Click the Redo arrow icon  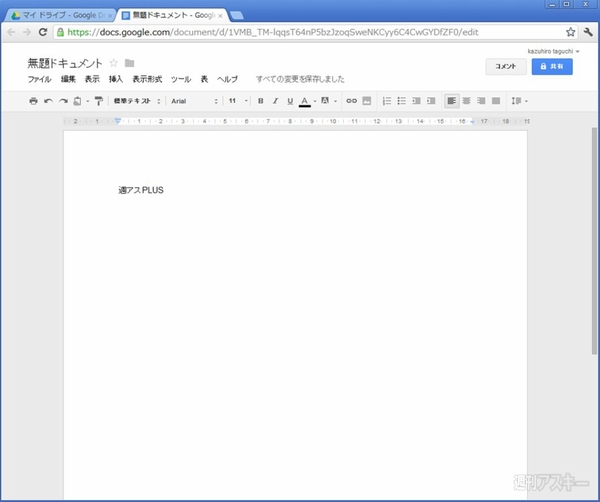click(x=63, y=101)
